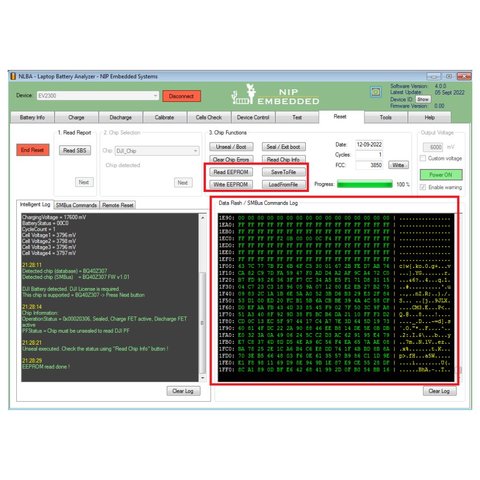Viewport: 480px width, 480px height.
Task: Click the NIP Embedded logo
Action: pos(275,95)
